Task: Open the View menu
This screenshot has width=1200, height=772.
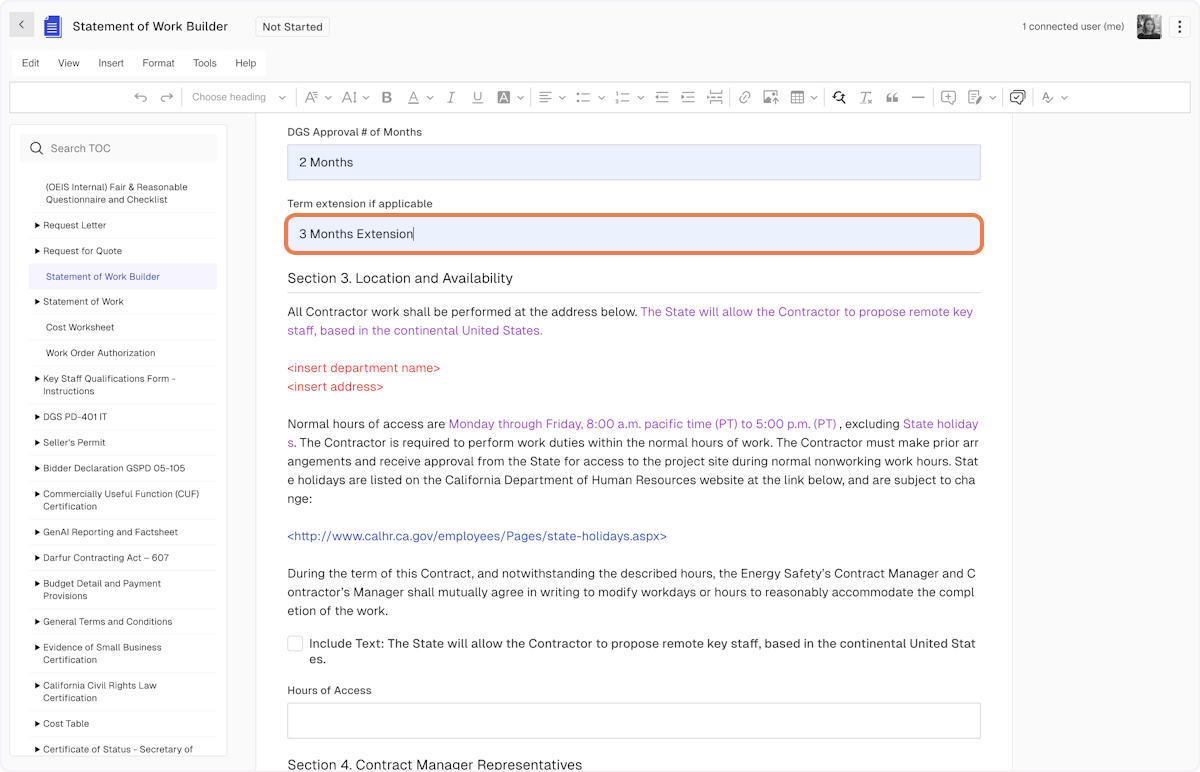Action: coord(69,63)
